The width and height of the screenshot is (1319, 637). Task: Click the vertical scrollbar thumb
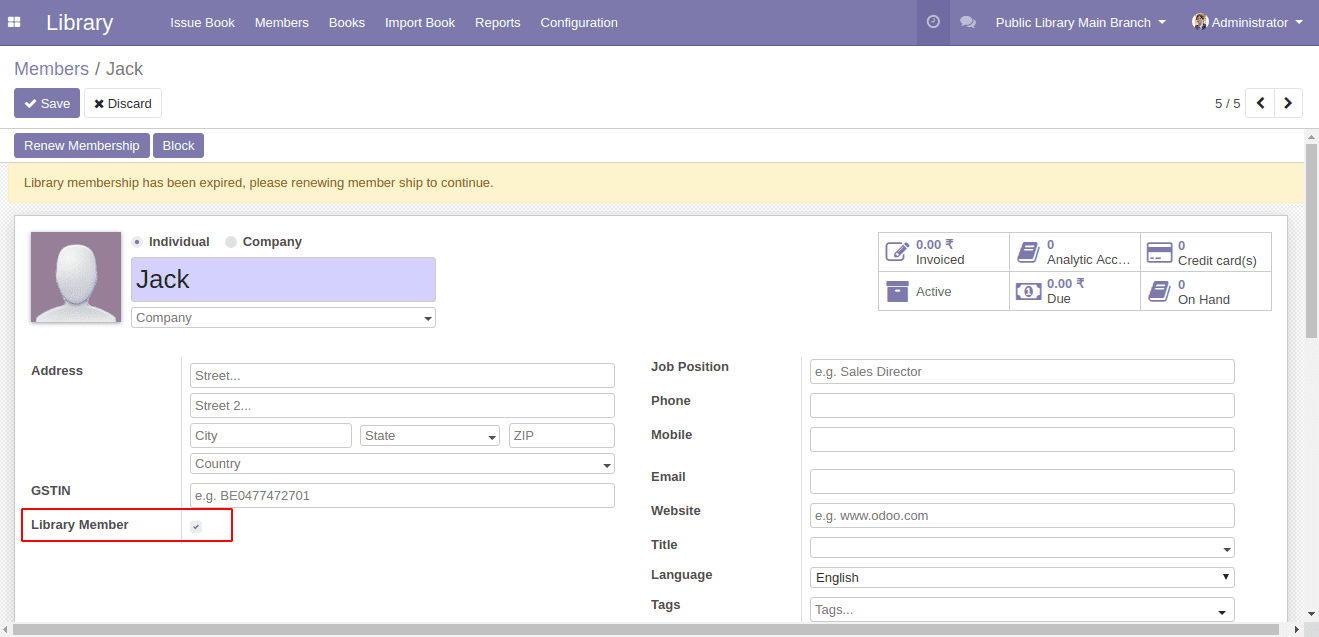tap(1312, 240)
